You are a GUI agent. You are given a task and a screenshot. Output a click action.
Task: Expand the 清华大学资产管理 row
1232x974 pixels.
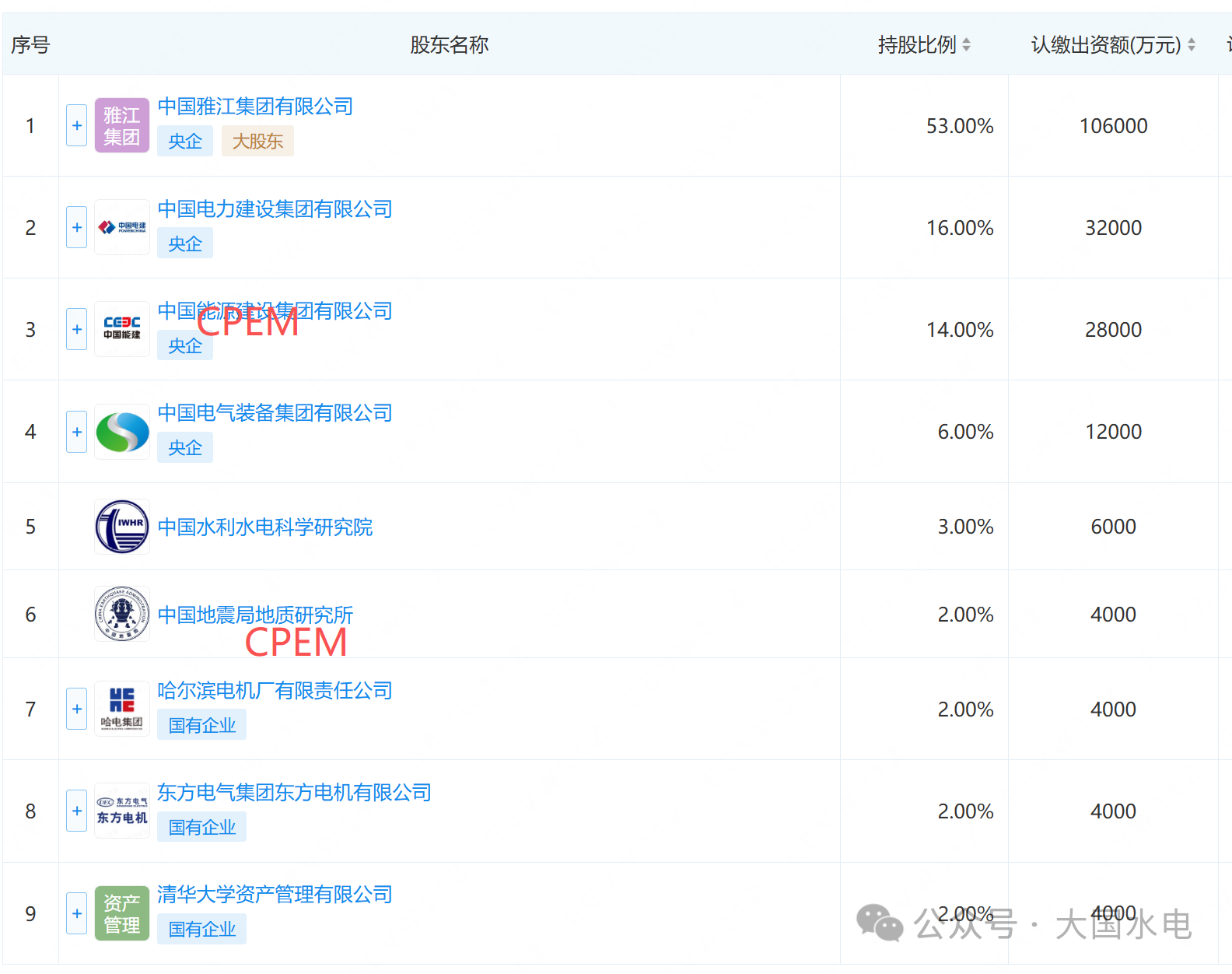(76, 913)
